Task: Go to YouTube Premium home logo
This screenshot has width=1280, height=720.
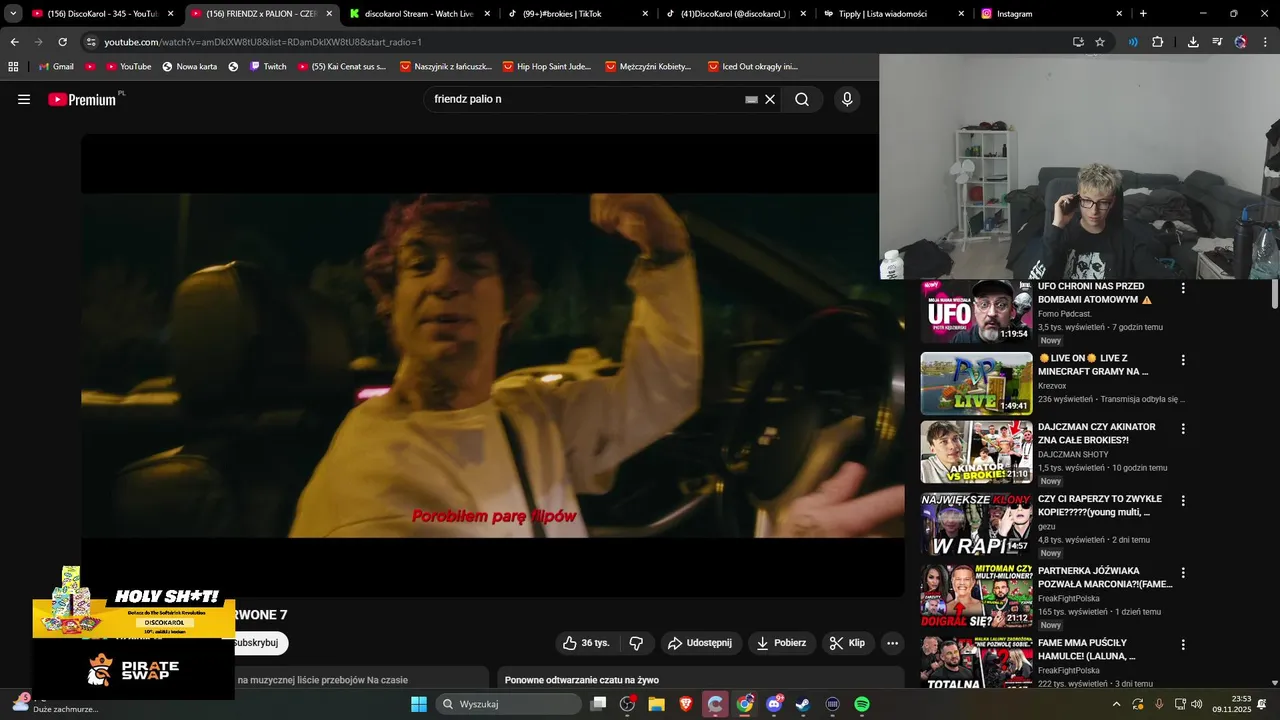Action: [82, 99]
